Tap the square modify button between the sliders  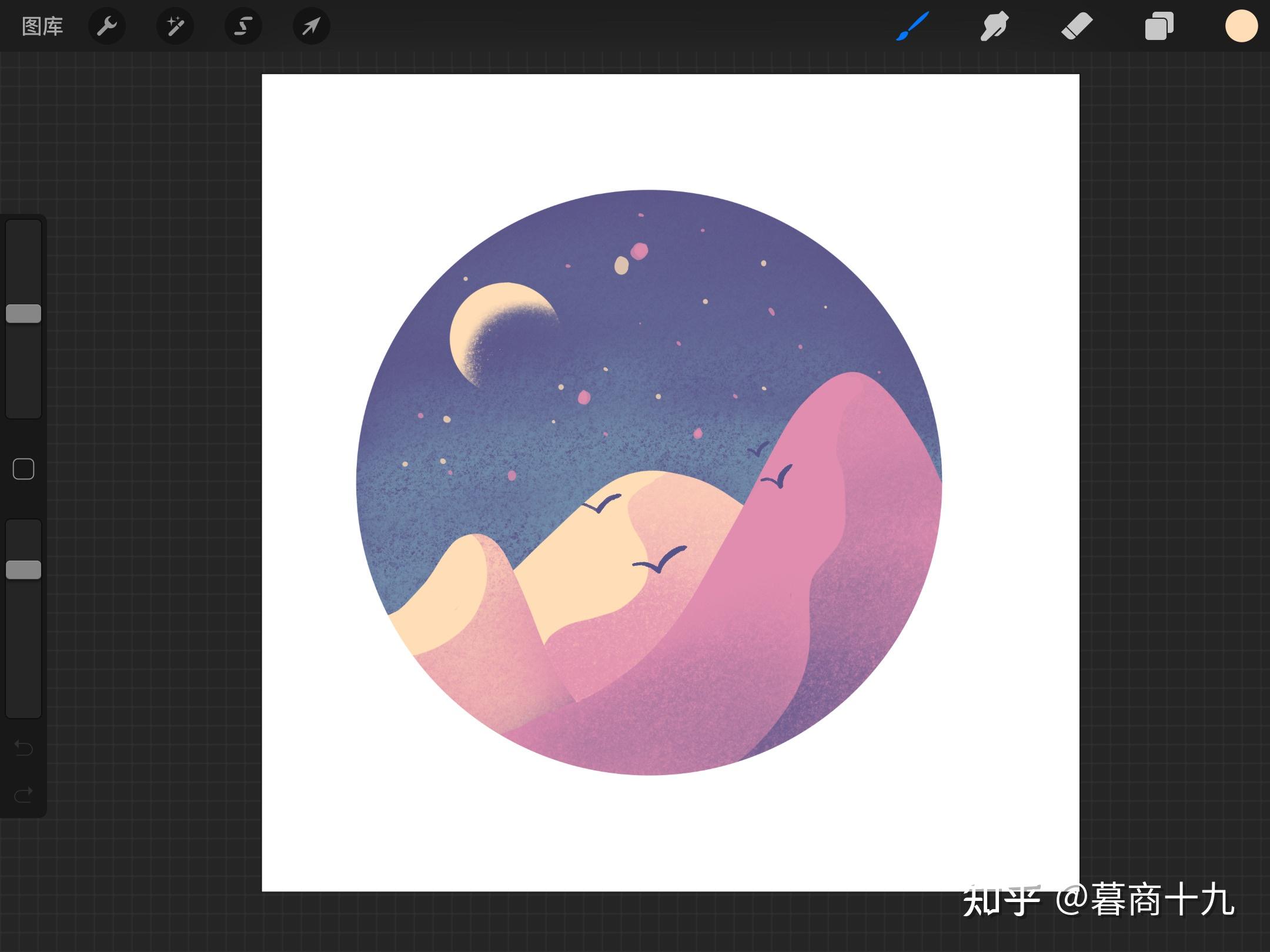point(23,468)
